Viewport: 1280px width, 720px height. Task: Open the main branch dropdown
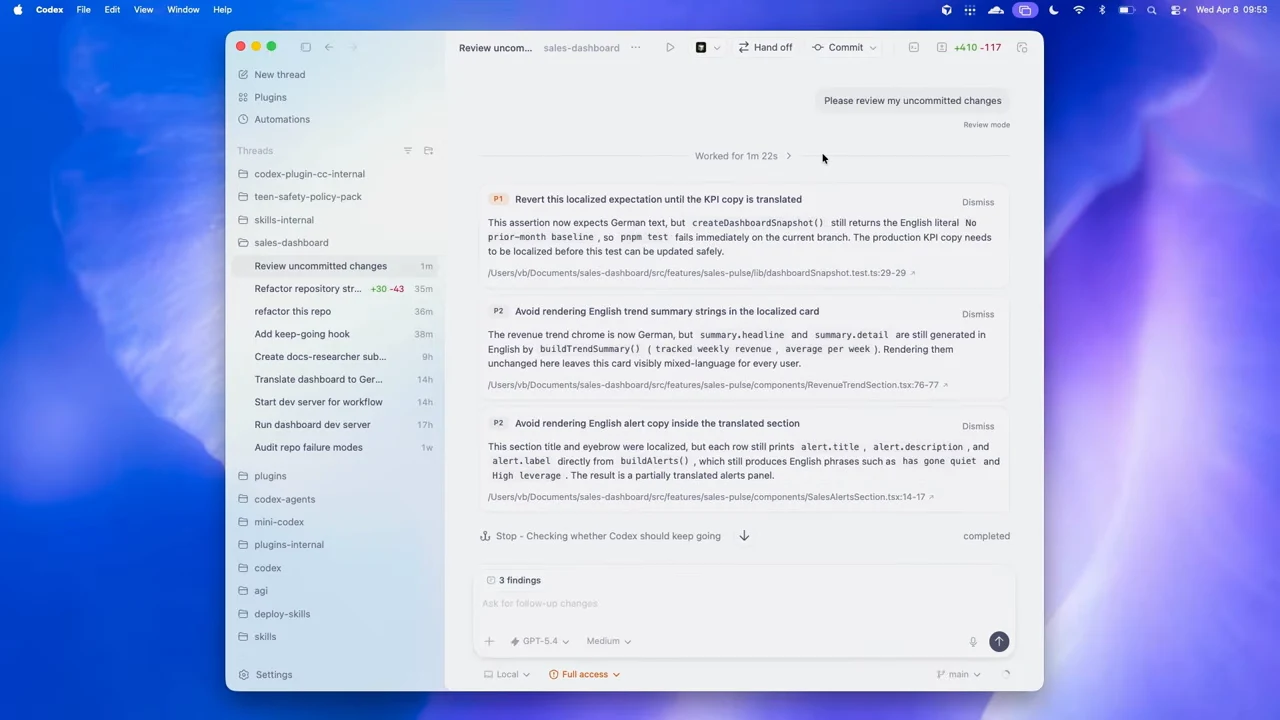pyautogui.click(x=958, y=675)
